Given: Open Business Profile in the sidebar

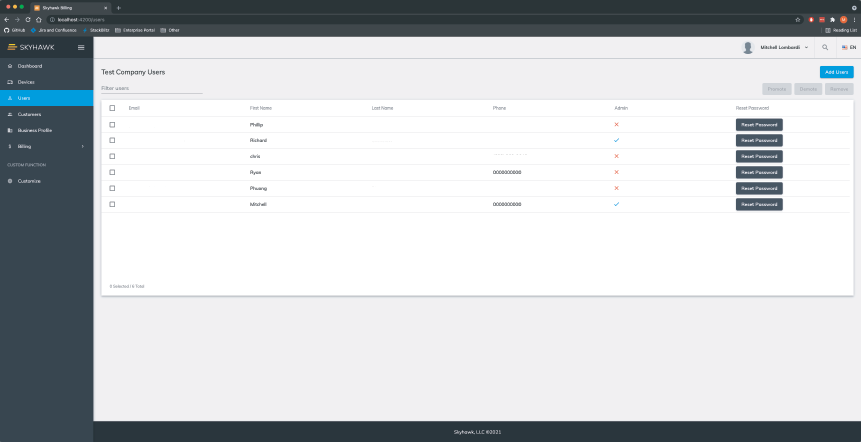Looking at the screenshot, I should 47,131.
